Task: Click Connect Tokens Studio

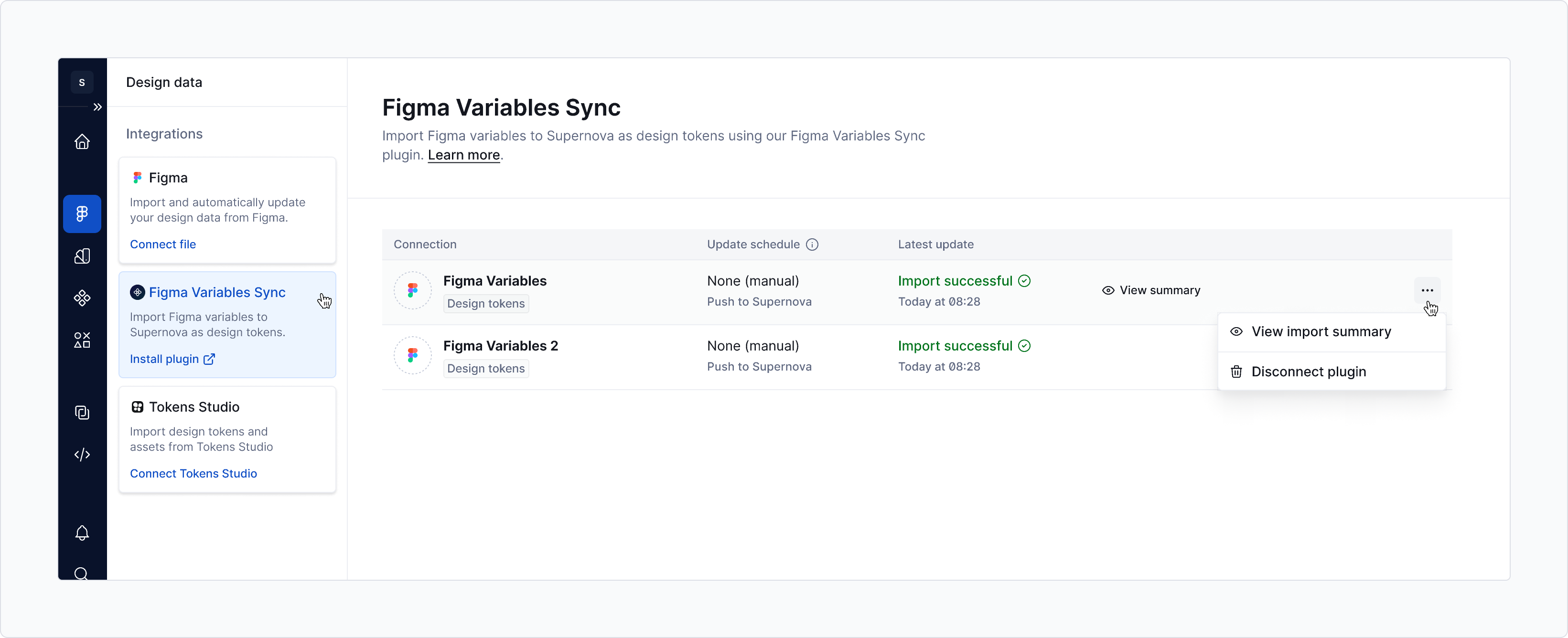Action: pos(193,473)
